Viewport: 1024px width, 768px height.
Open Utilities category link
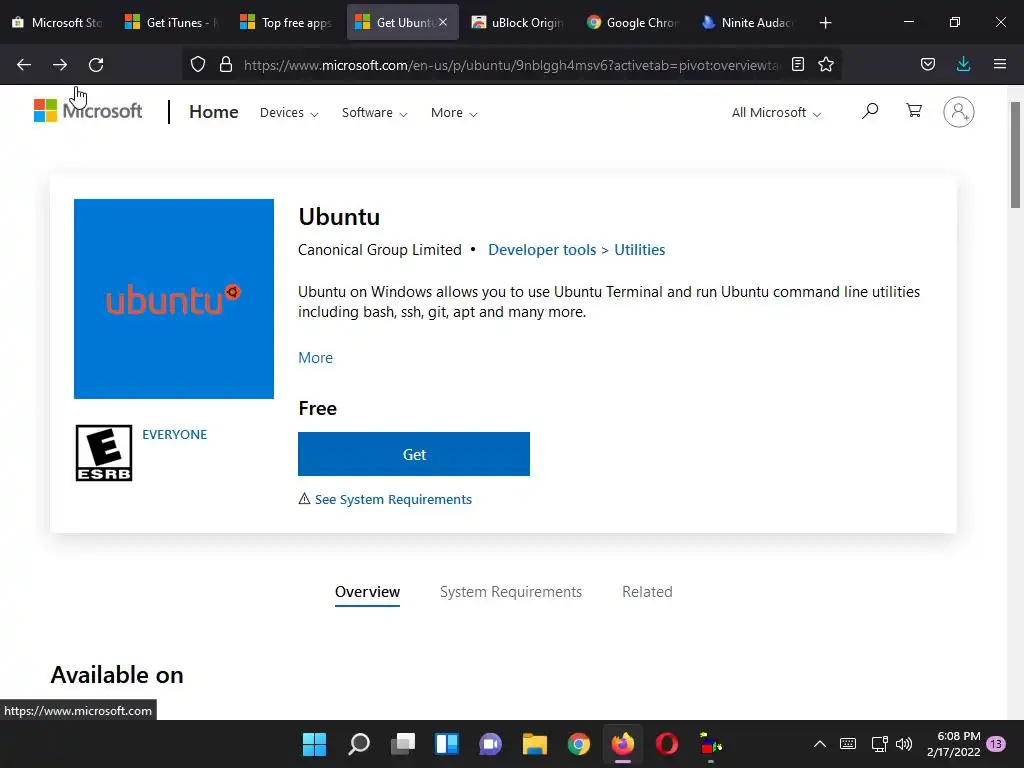point(639,250)
